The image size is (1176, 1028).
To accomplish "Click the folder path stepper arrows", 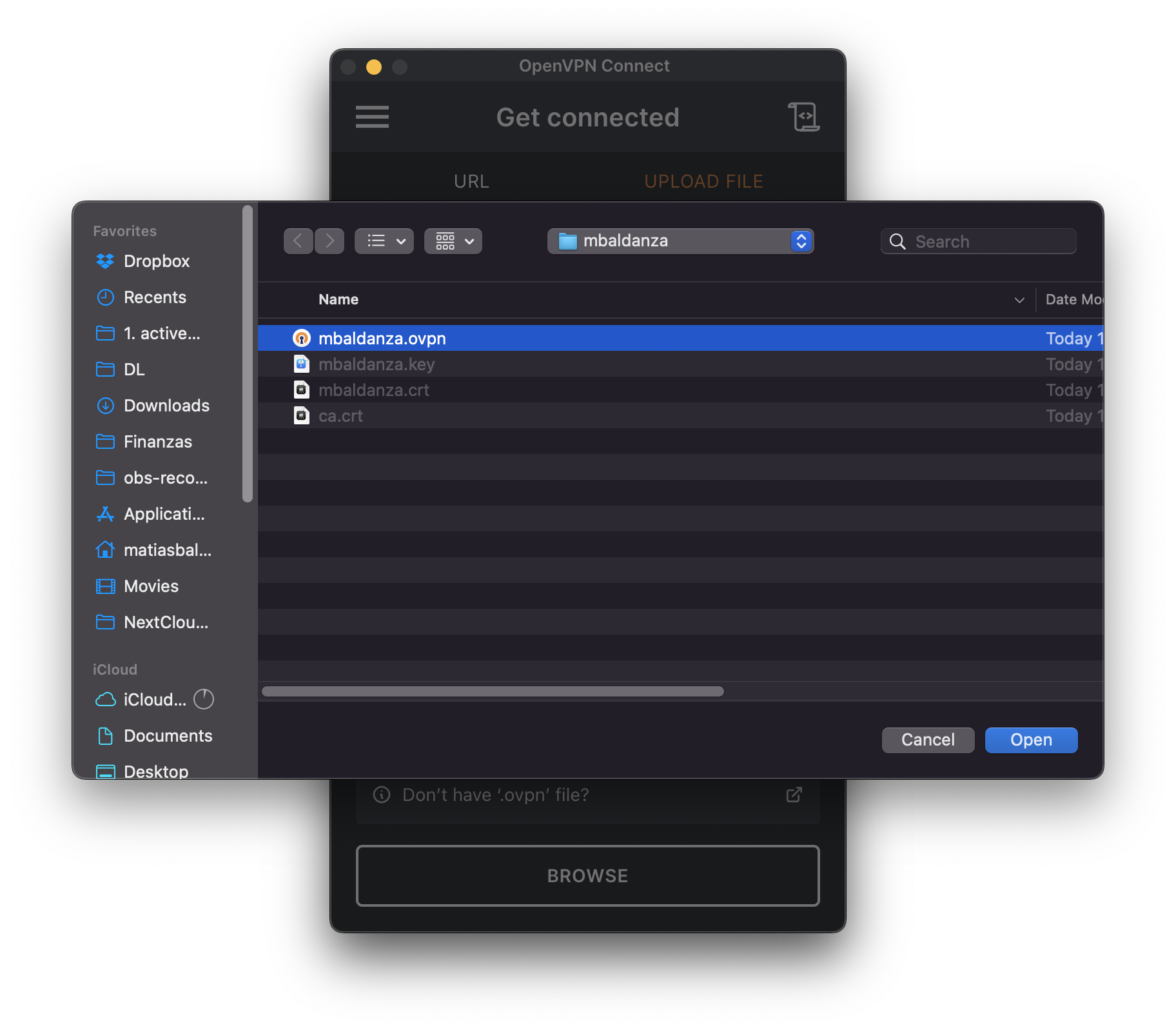I will [801, 241].
